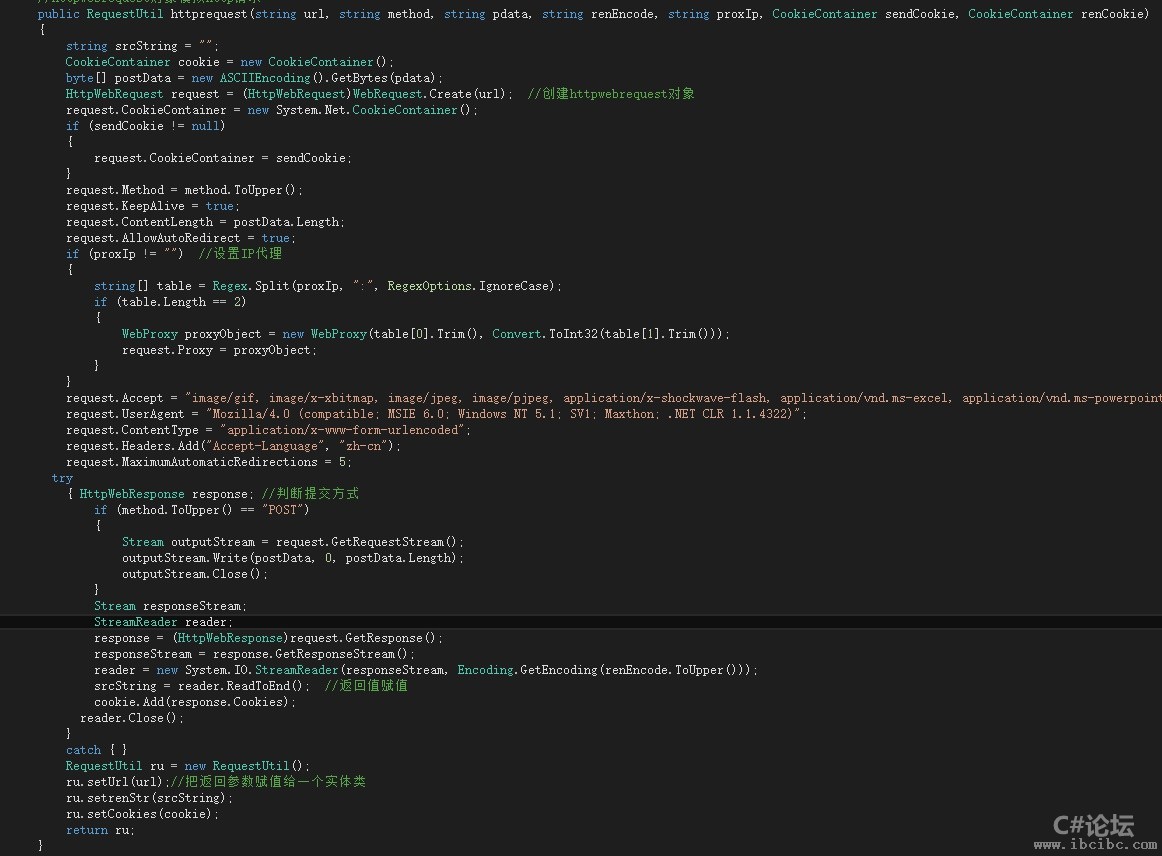The image size is (1162, 856).
Task: Place cursor on request.Proxy assignment line
Action: 218,350
